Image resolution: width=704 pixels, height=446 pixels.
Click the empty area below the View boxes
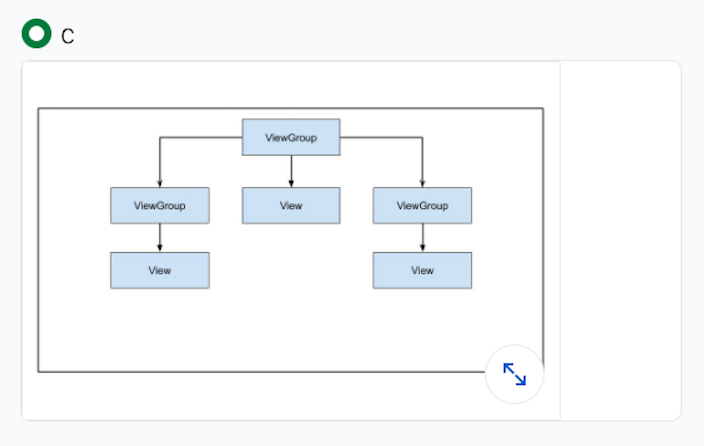(290, 330)
